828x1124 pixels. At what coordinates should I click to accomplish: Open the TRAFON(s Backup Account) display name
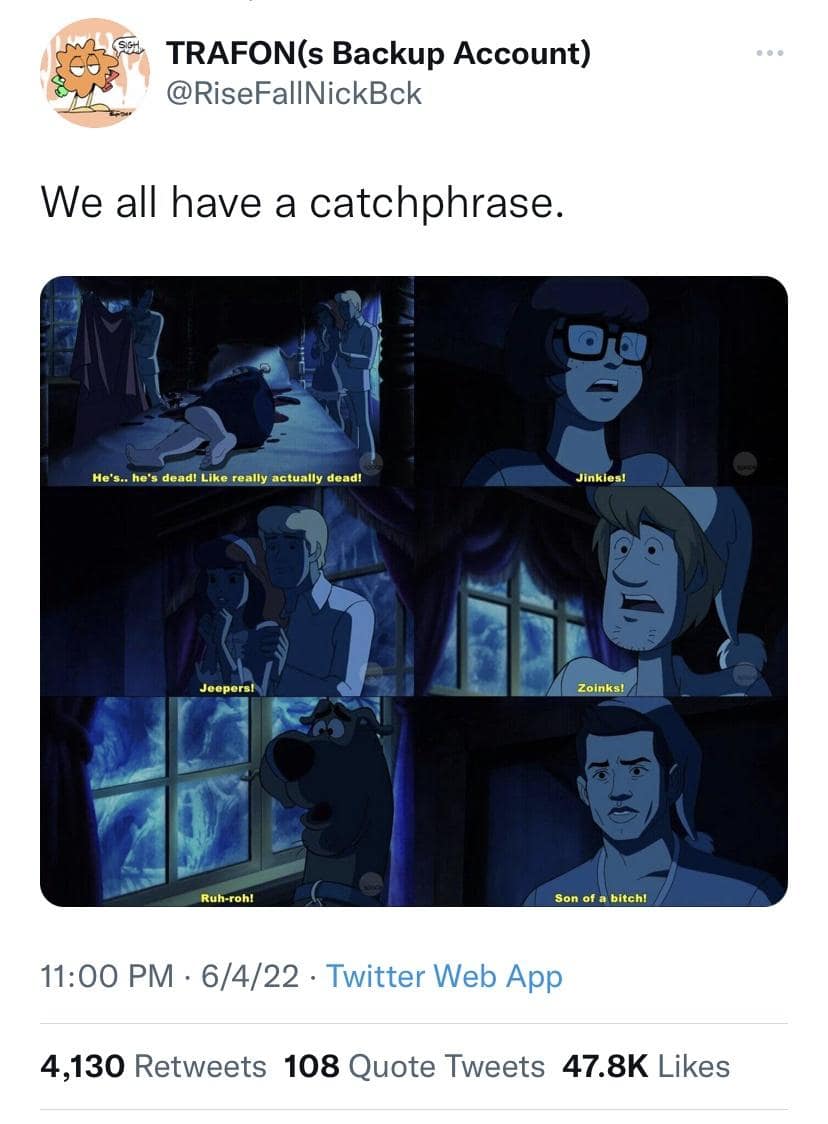[x=379, y=53]
